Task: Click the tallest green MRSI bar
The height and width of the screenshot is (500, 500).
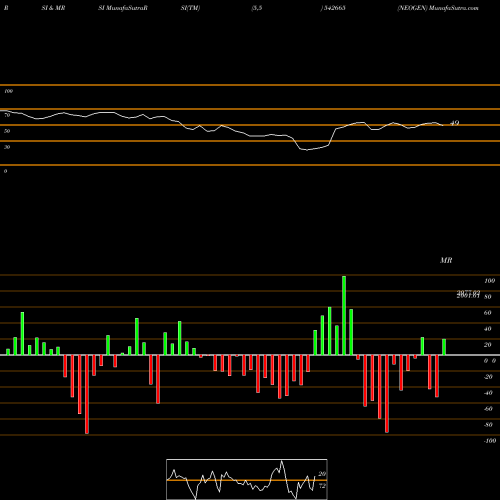Action: click(x=344, y=315)
